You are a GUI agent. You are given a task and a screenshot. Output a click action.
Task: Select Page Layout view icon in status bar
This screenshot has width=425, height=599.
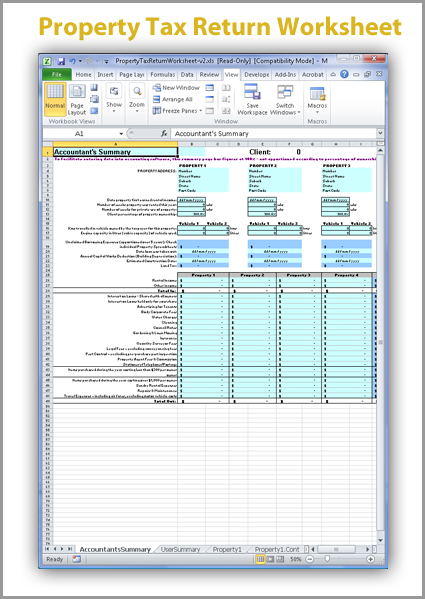(270, 559)
